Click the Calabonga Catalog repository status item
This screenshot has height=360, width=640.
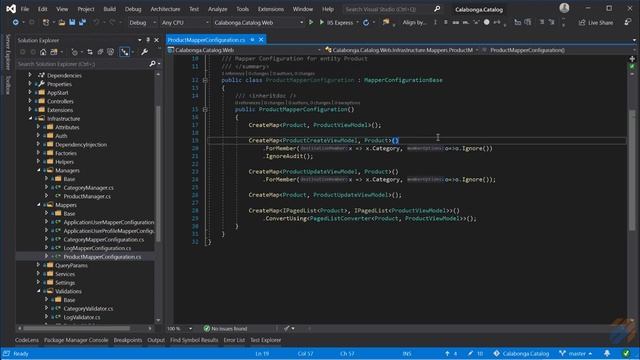(521, 353)
